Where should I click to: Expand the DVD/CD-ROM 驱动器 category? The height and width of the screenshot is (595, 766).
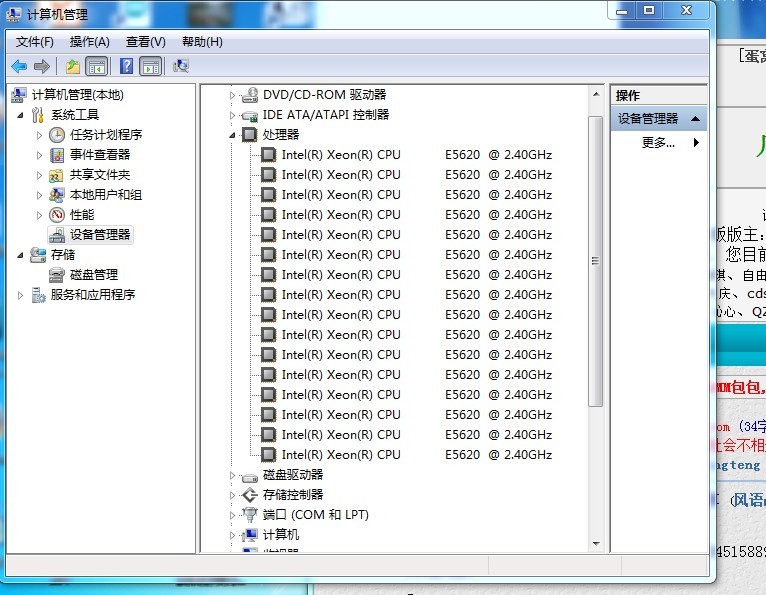point(232,95)
